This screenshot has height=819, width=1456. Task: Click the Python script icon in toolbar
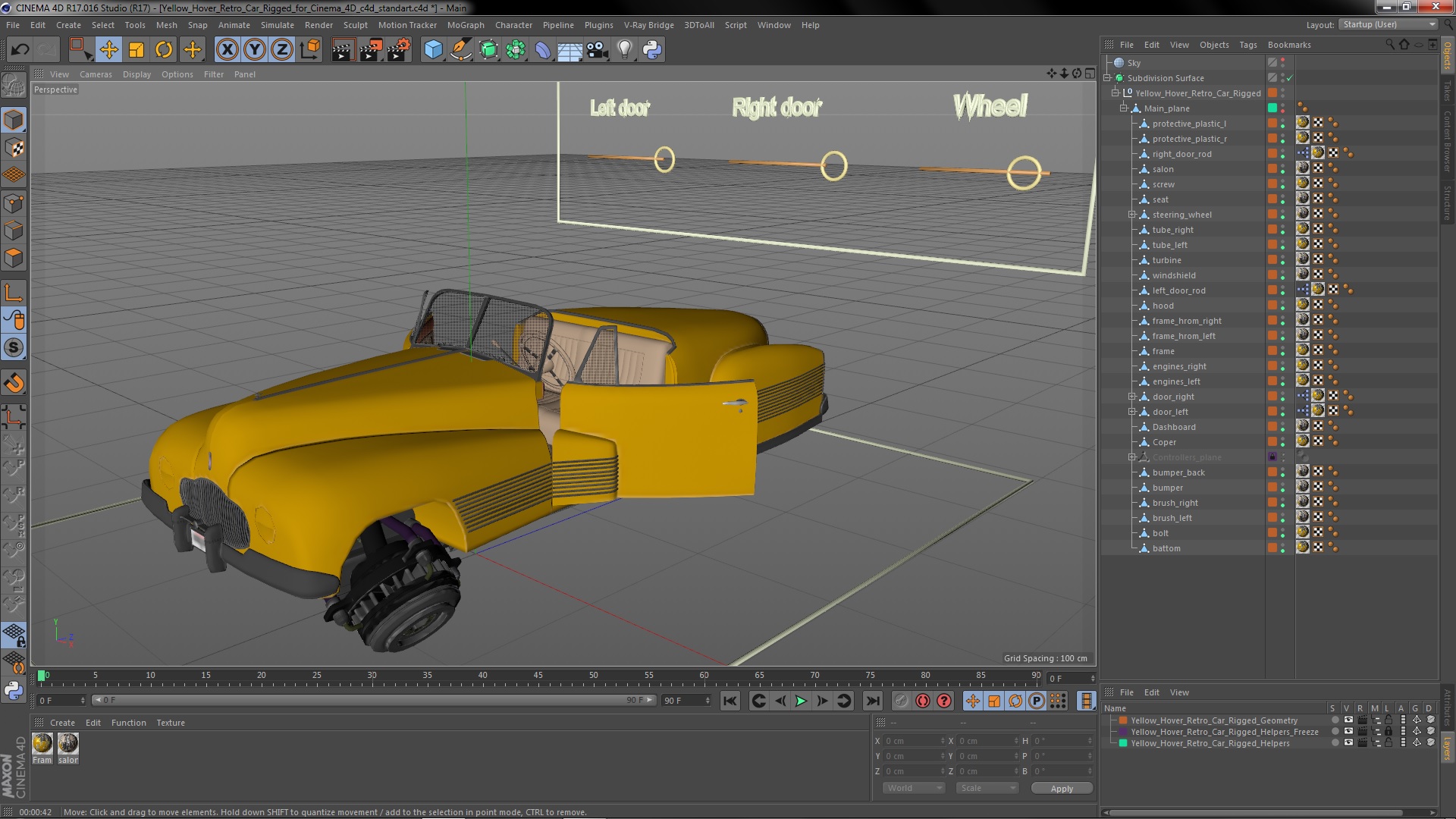(x=652, y=50)
